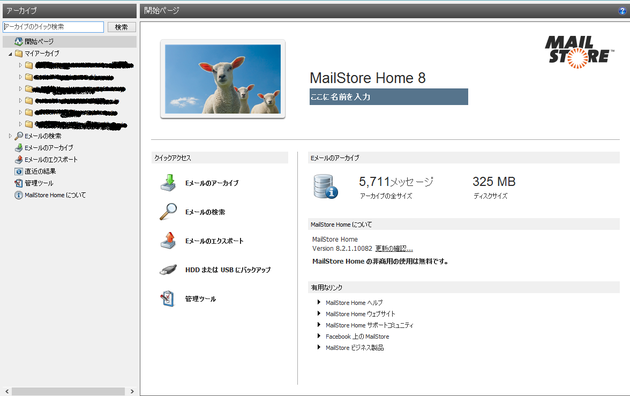Click the ここに名前を入力 name field

[389, 97]
